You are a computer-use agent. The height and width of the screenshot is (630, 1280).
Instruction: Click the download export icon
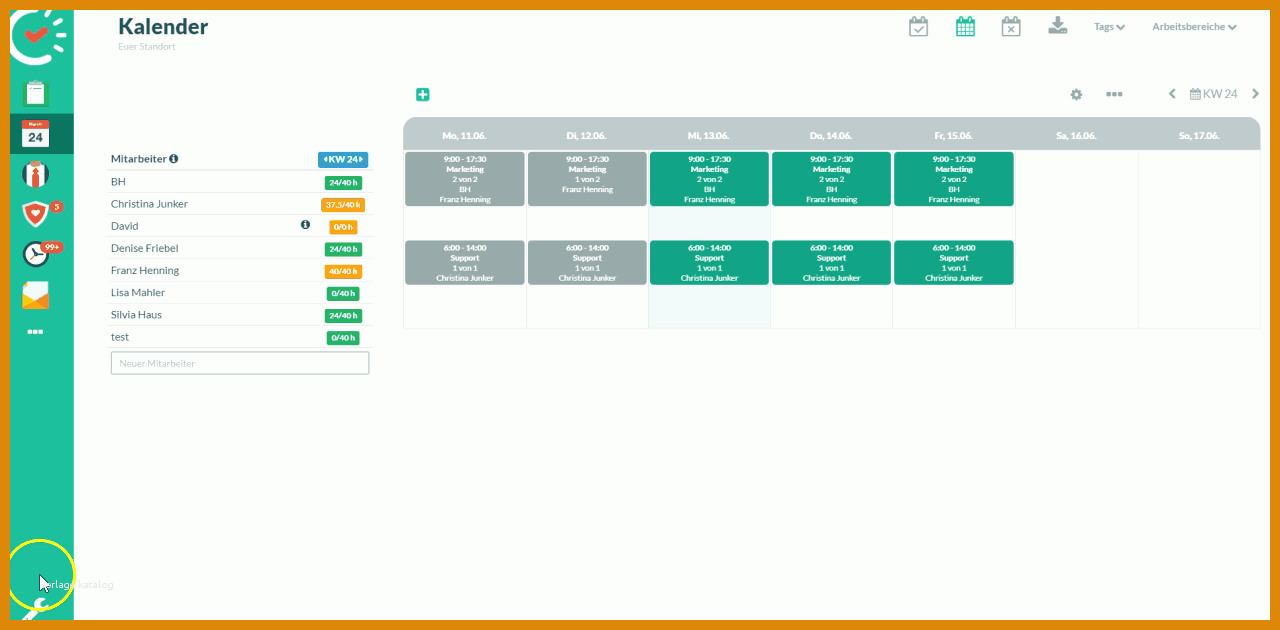[1058, 26]
